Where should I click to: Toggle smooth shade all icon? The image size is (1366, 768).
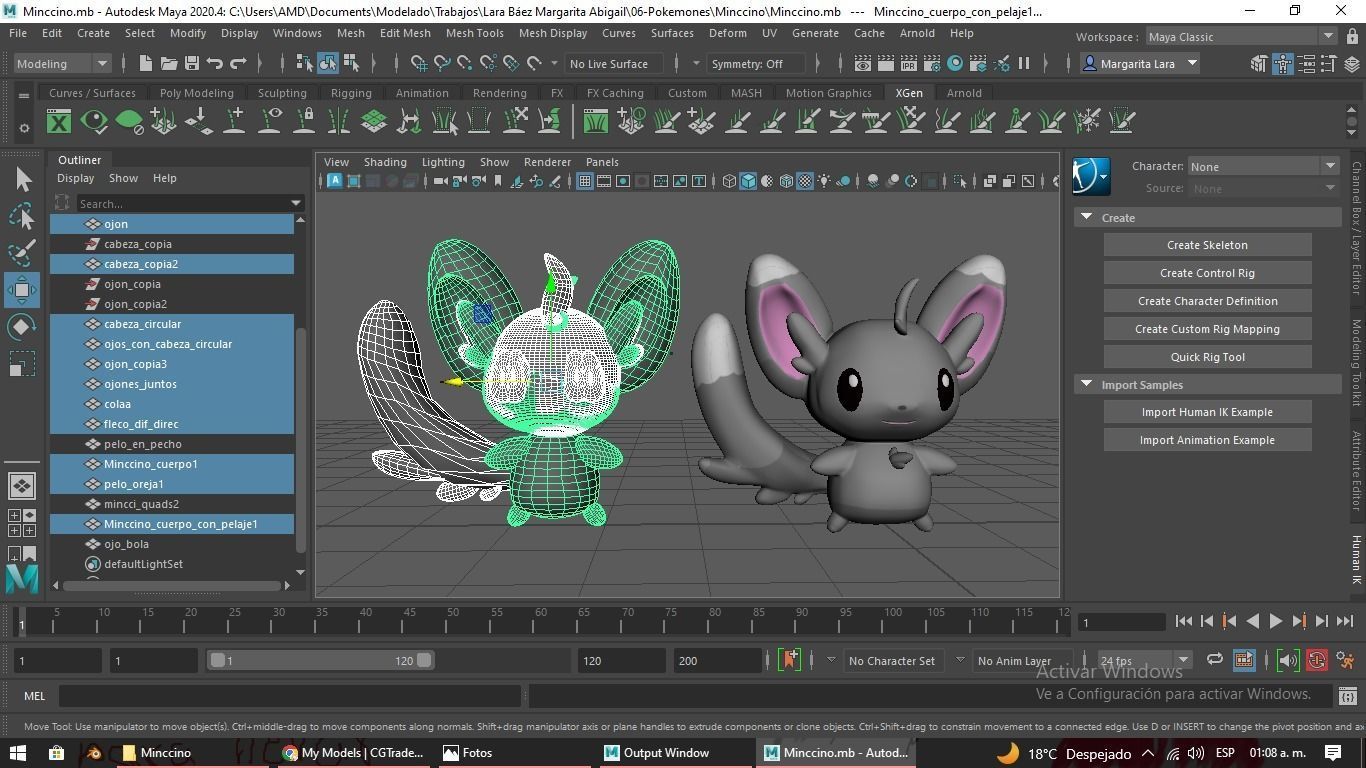pos(748,181)
